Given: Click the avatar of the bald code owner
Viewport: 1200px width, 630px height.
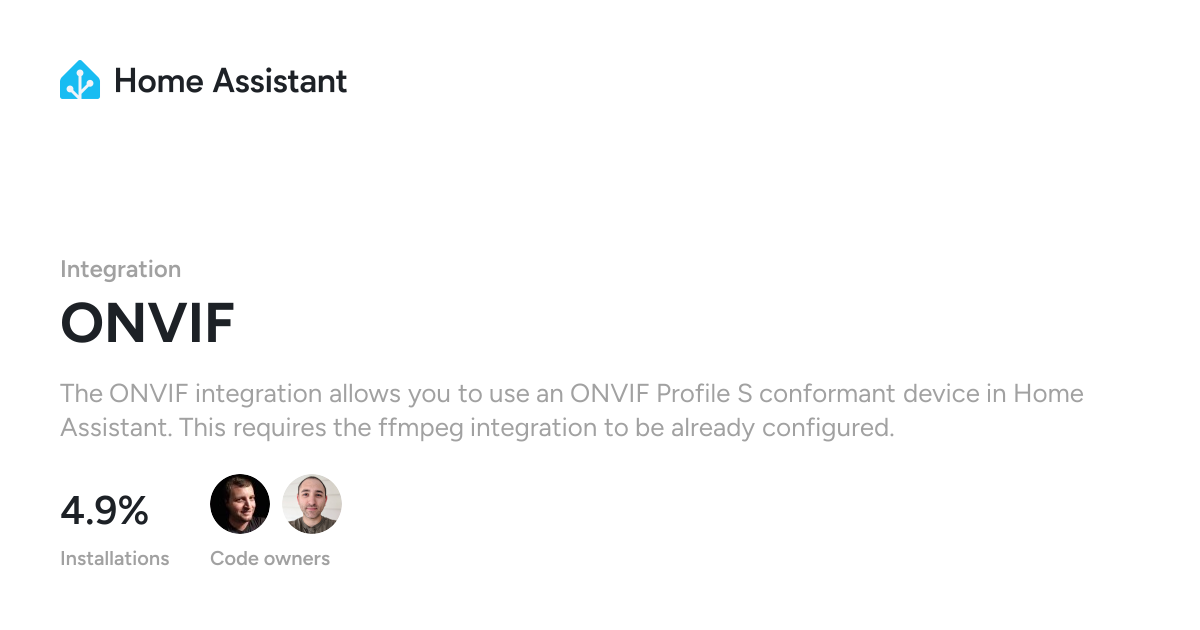Looking at the screenshot, I should coord(312,504).
